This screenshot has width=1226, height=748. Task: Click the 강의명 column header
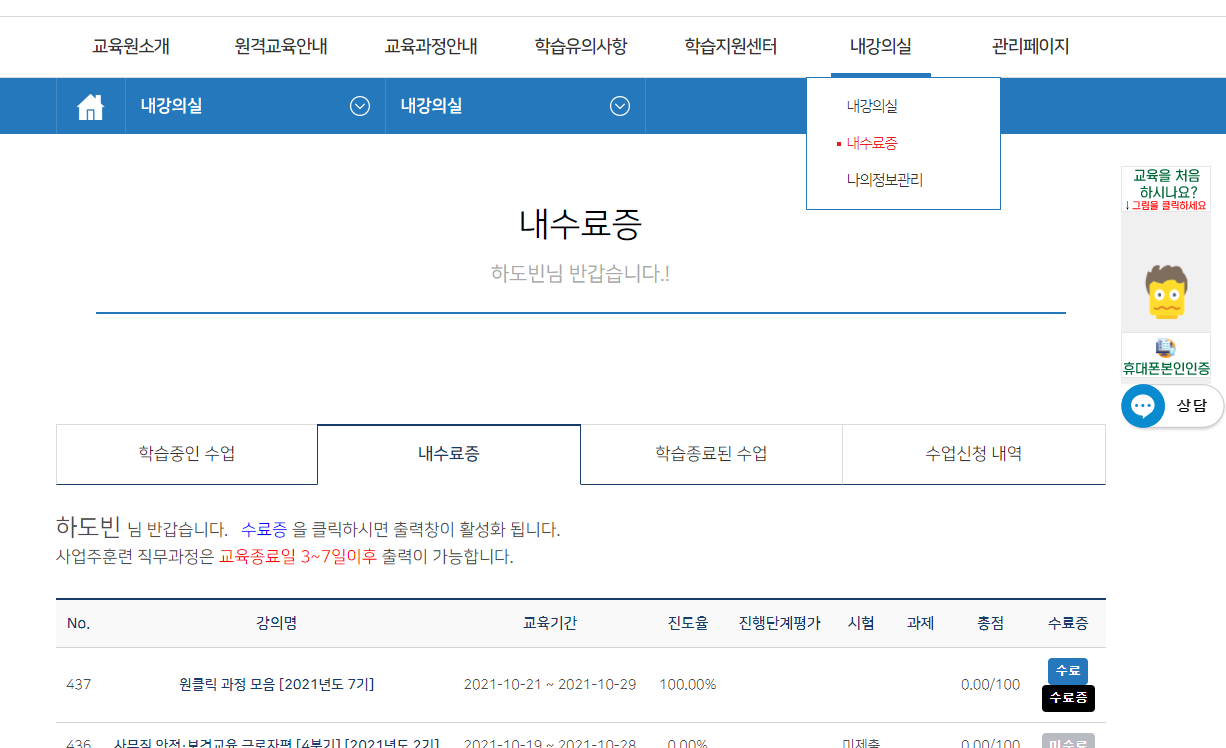click(x=277, y=623)
